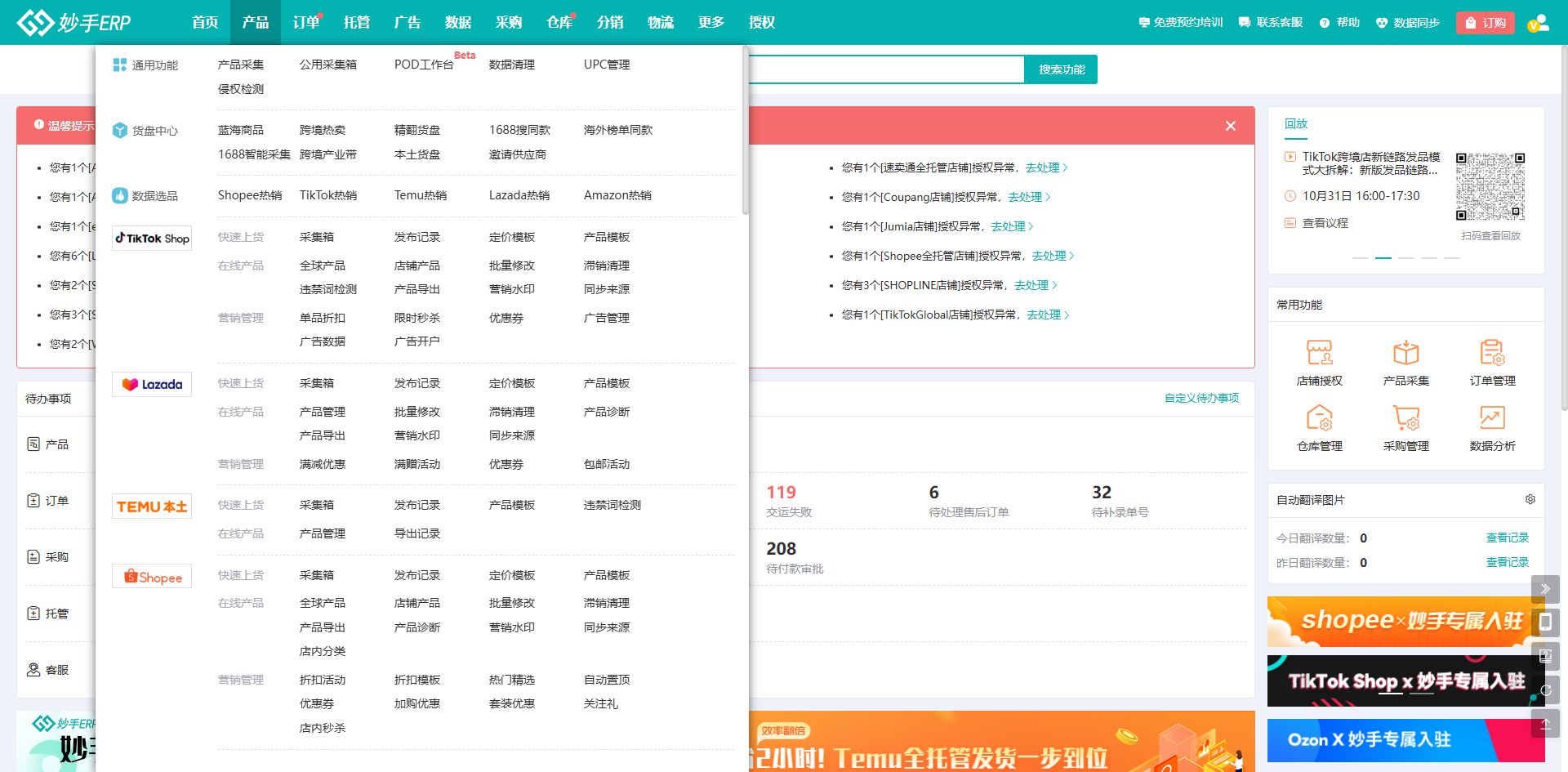
Task: Open the 产品采集 shortcut icon
Action: coord(1405,353)
